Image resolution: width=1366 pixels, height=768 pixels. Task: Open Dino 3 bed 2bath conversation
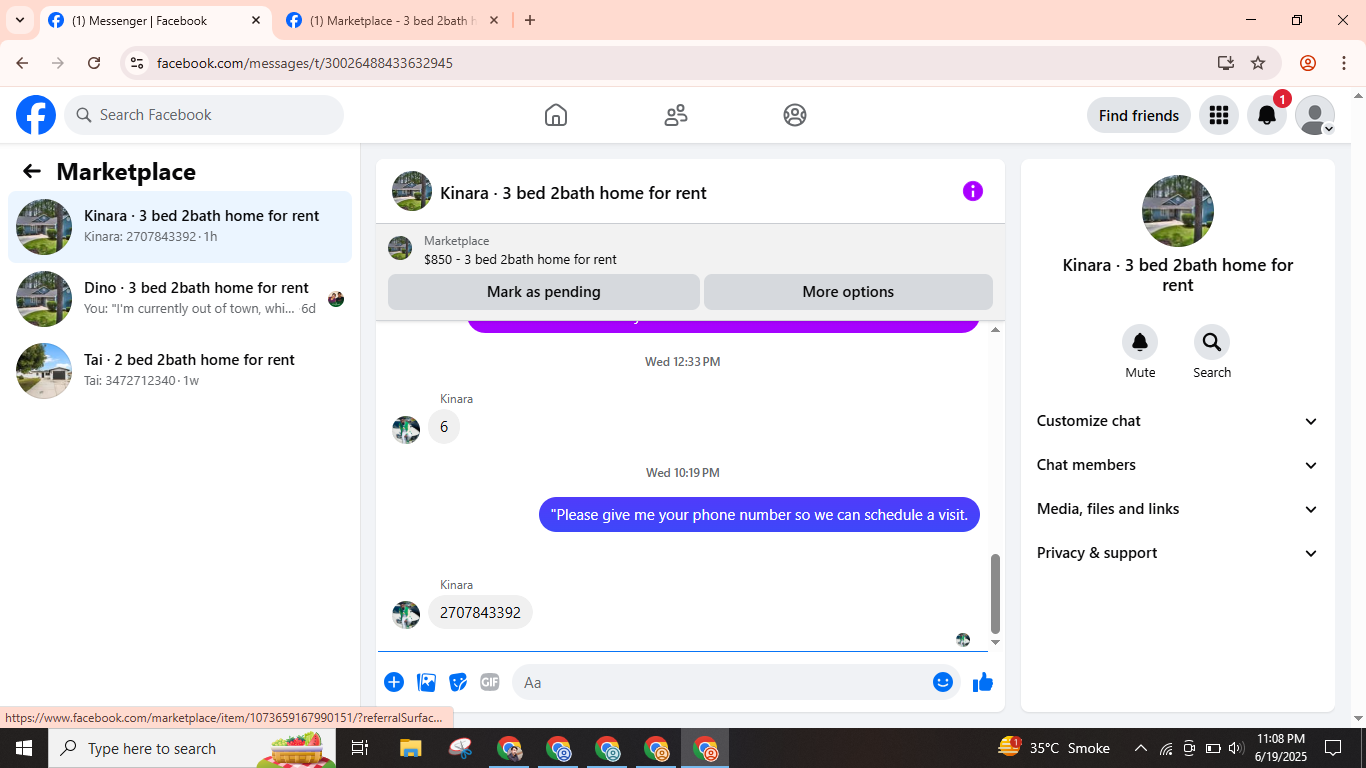(180, 299)
